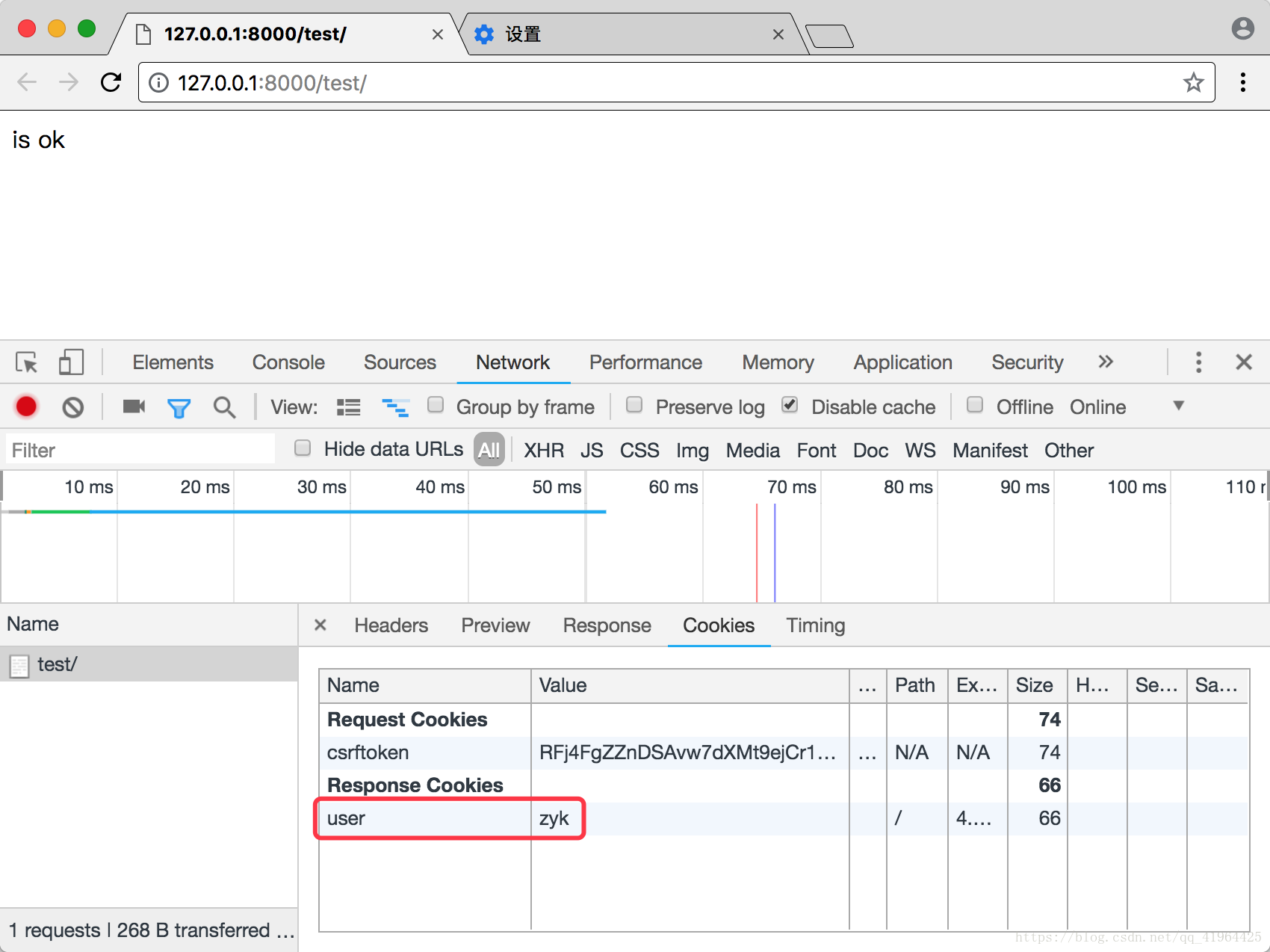Open a new tab with the blank tab button
This screenshot has width=1270, height=952.
coord(829,36)
